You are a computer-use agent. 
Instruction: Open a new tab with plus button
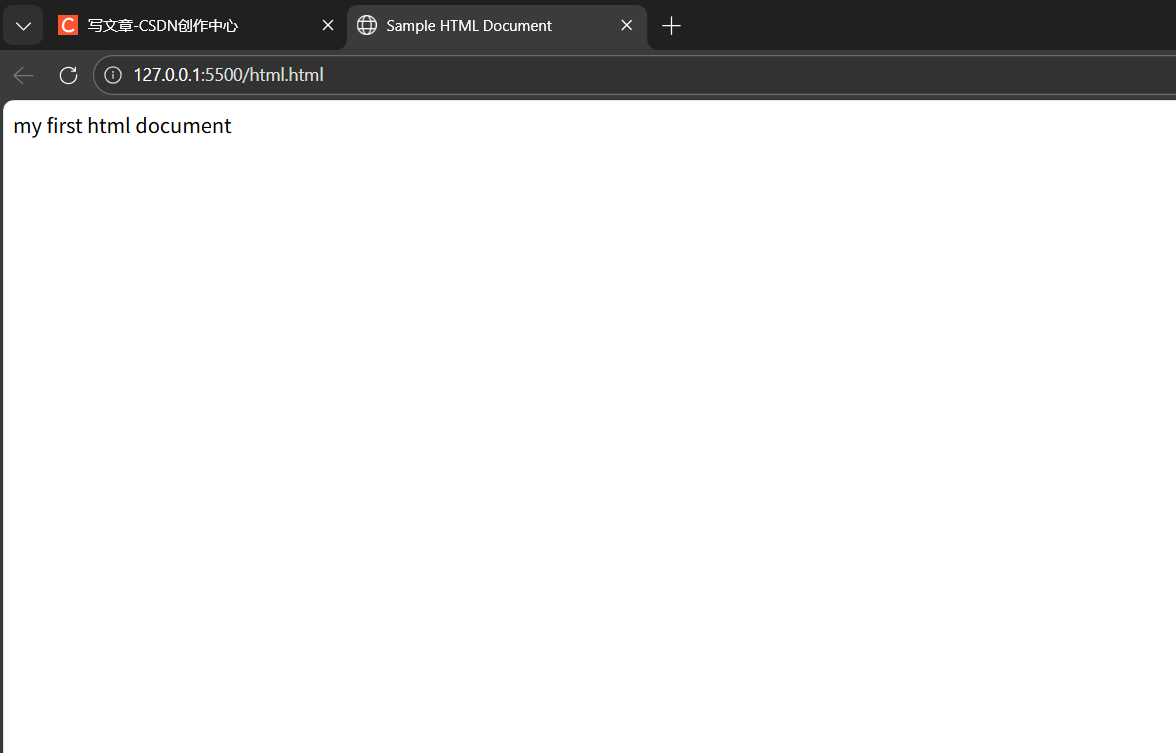[x=671, y=26]
